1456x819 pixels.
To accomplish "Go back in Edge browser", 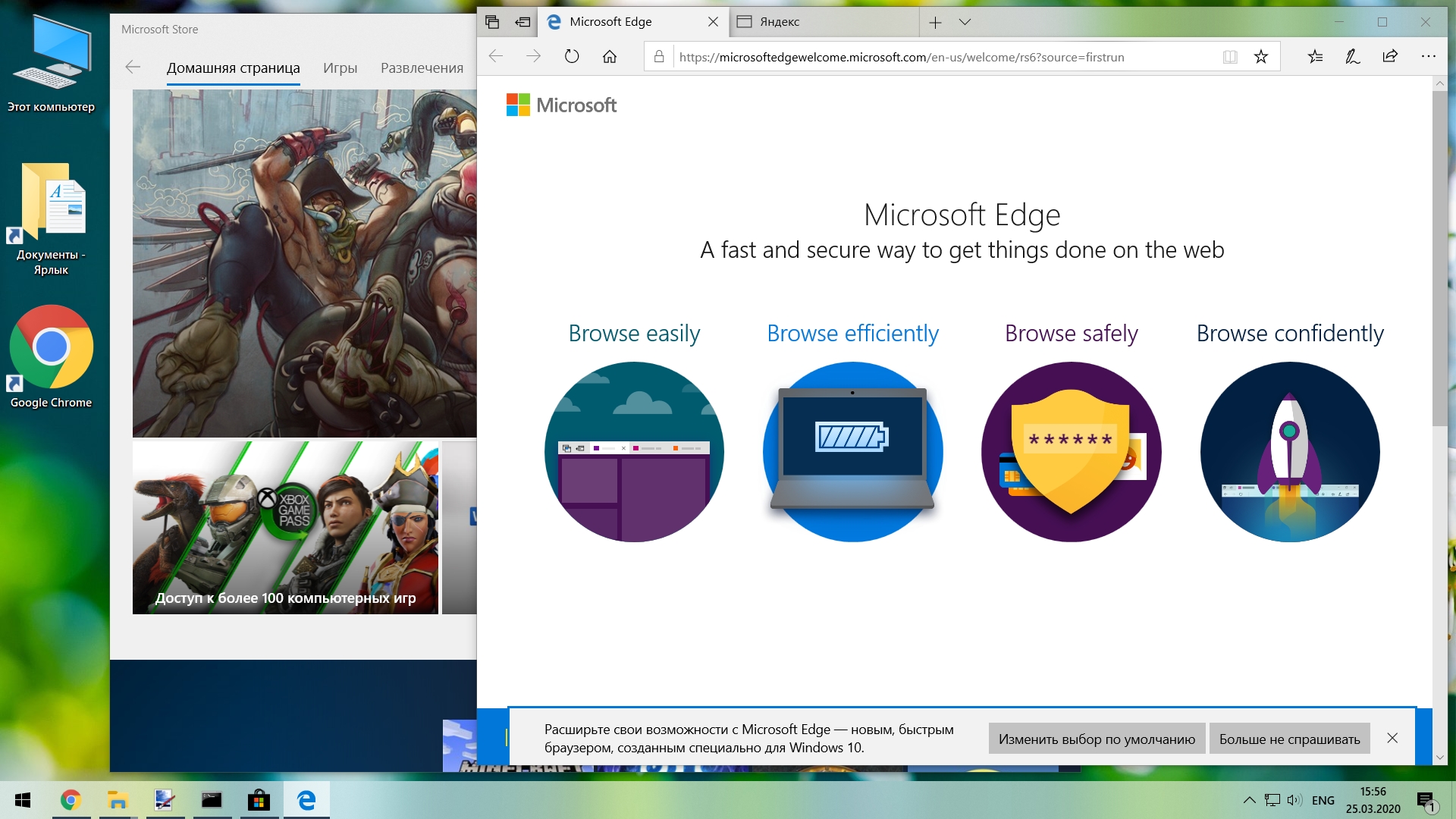I will 496,56.
